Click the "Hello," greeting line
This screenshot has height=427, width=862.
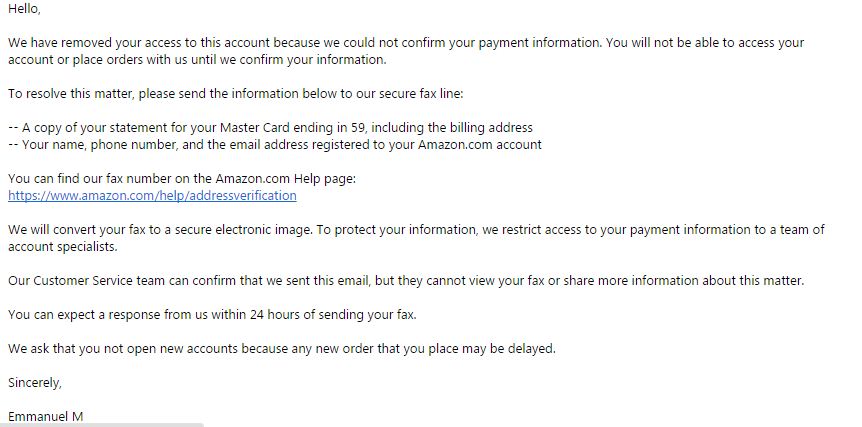pyautogui.click(x=25, y=8)
